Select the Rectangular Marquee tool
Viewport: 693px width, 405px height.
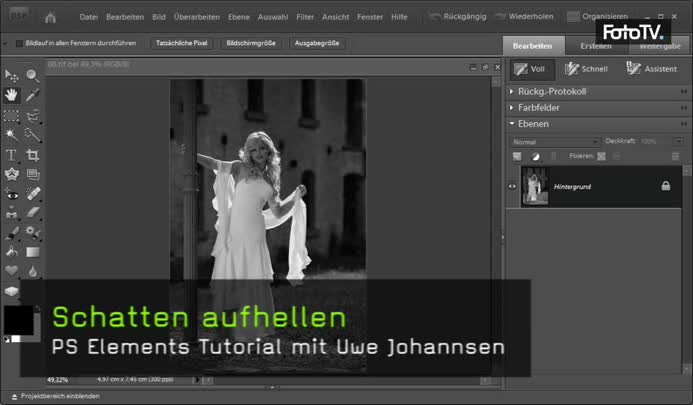tap(11, 116)
